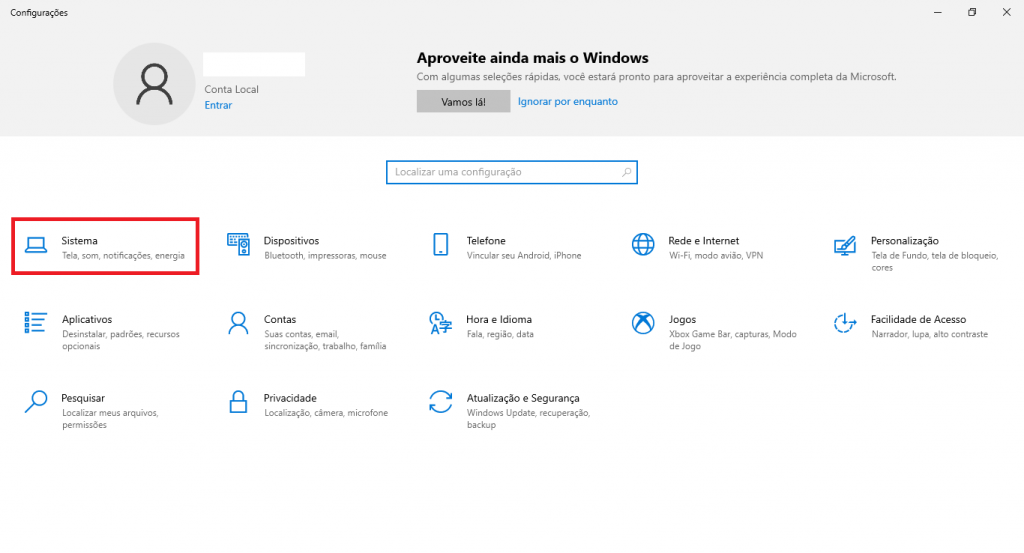The width and height of the screenshot is (1024, 553).
Task: Click 'Narrador, lupa, alto contraste' description
Action: click(x=929, y=334)
